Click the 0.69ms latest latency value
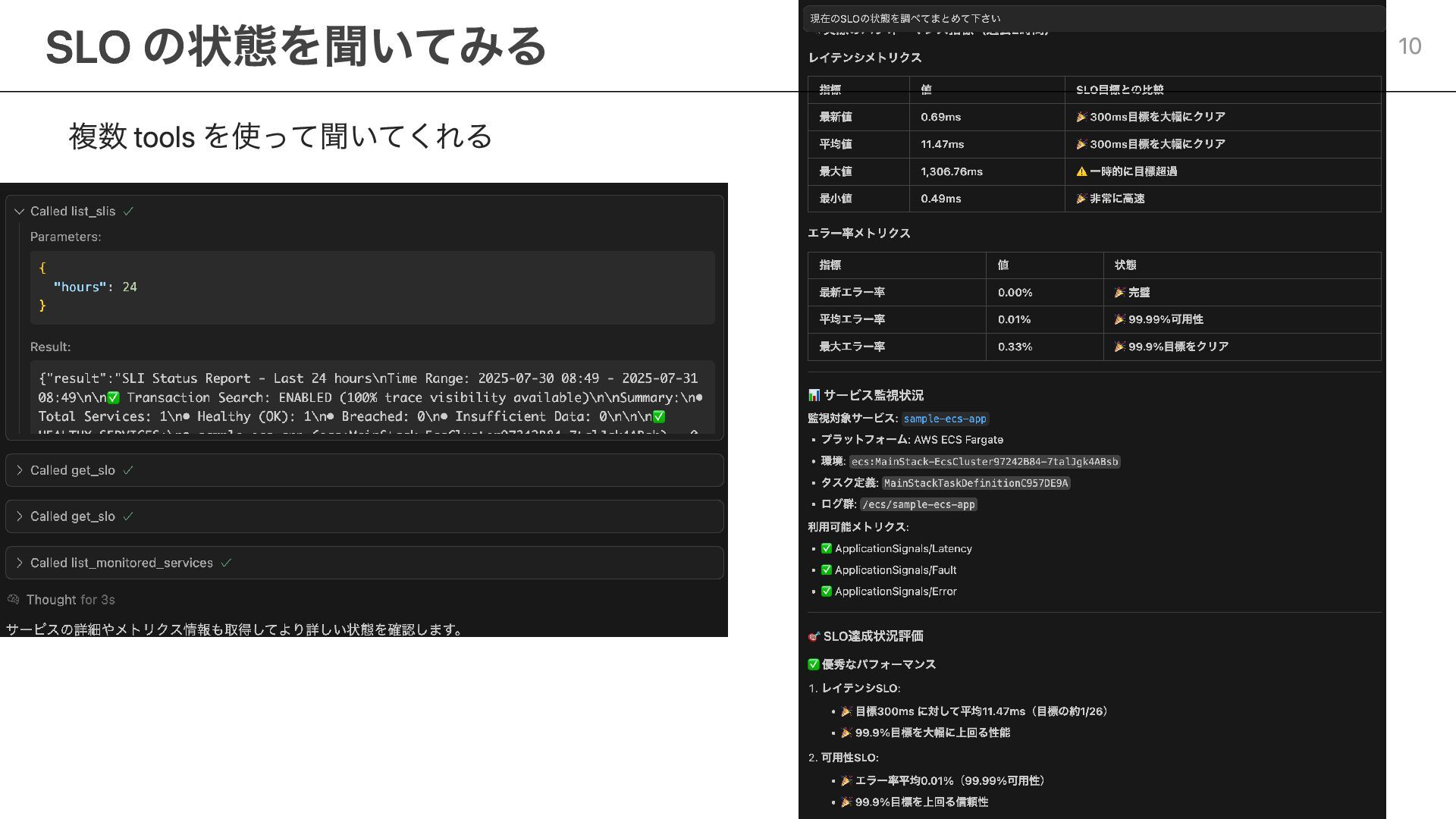This screenshot has height=819, width=1456. pyautogui.click(x=940, y=117)
